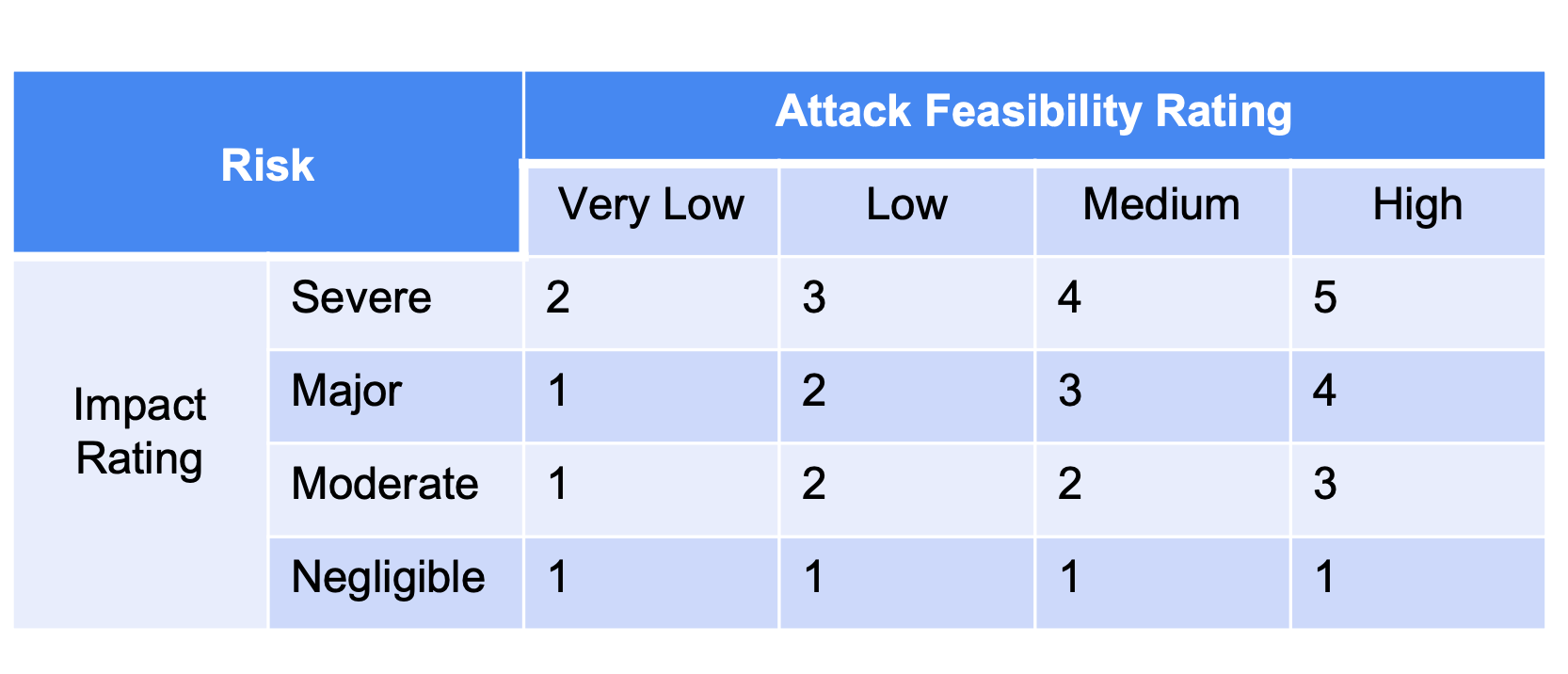Click the Severe / Very Low cell showing 2
Screen dimensions: 1568x674
tap(651, 303)
